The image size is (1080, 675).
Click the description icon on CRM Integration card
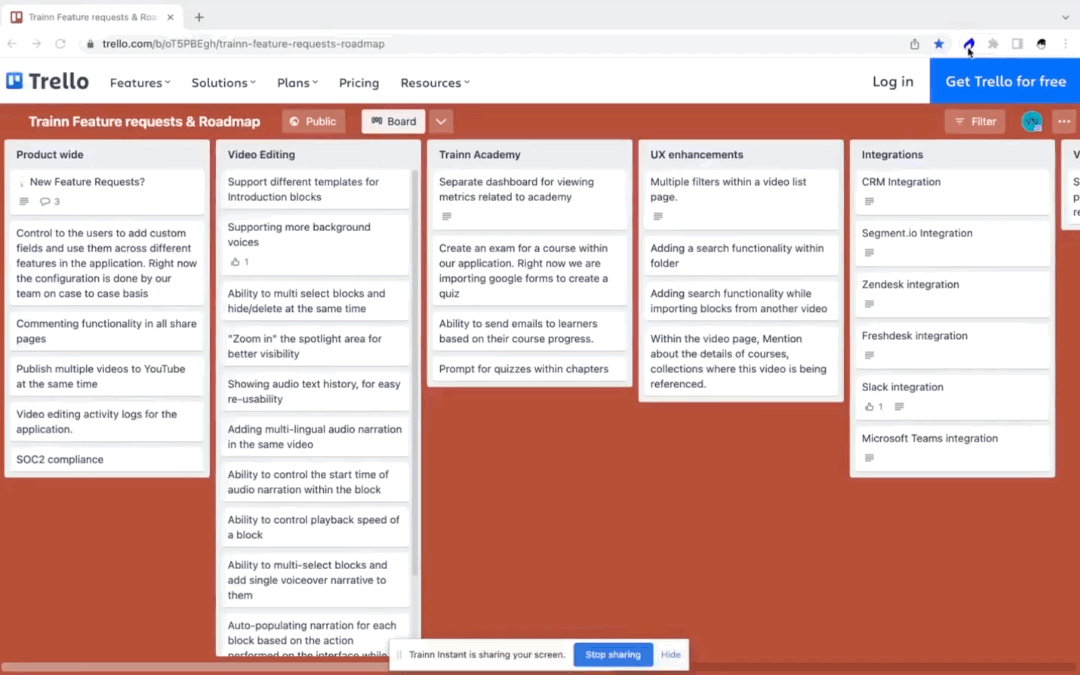click(869, 201)
